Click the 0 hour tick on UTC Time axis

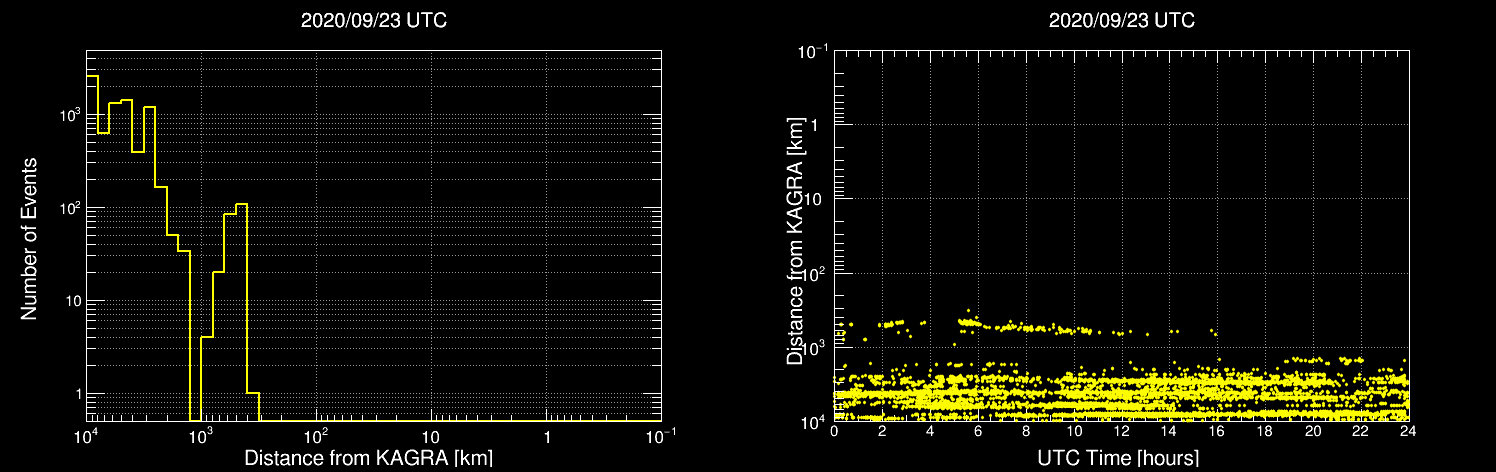click(x=834, y=433)
